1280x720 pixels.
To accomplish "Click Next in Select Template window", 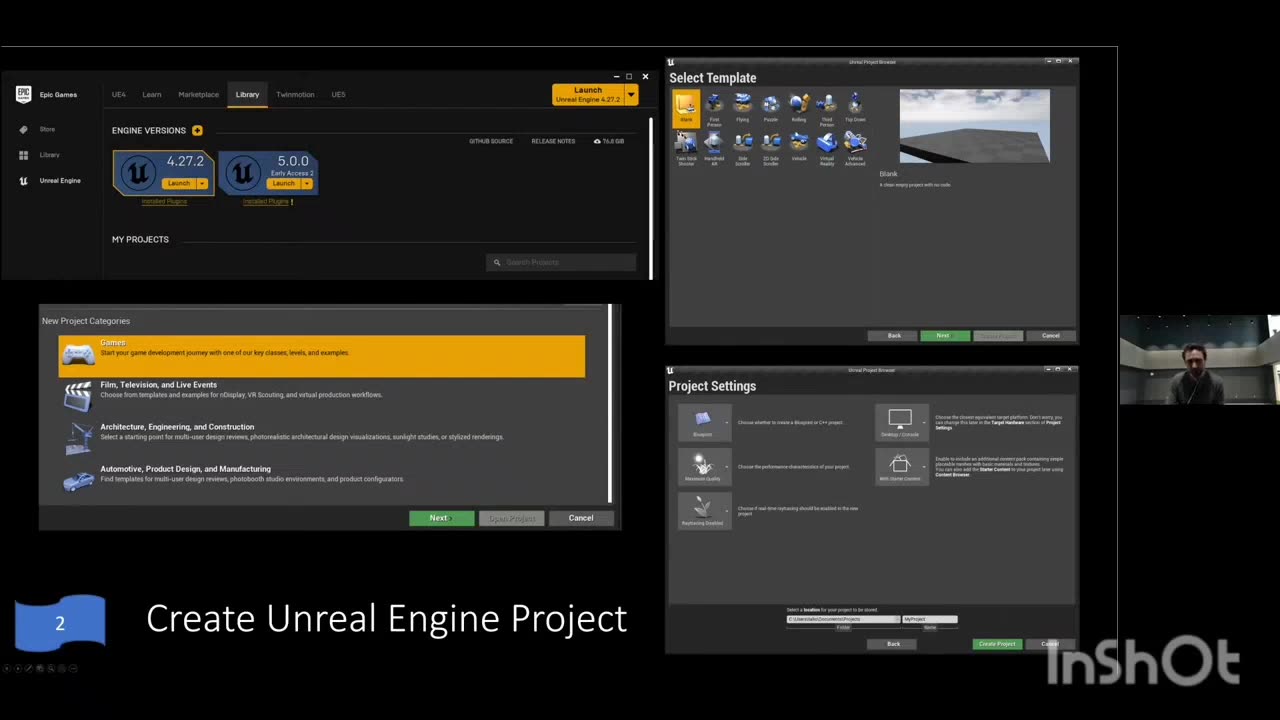I will pyautogui.click(x=945, y=336).
